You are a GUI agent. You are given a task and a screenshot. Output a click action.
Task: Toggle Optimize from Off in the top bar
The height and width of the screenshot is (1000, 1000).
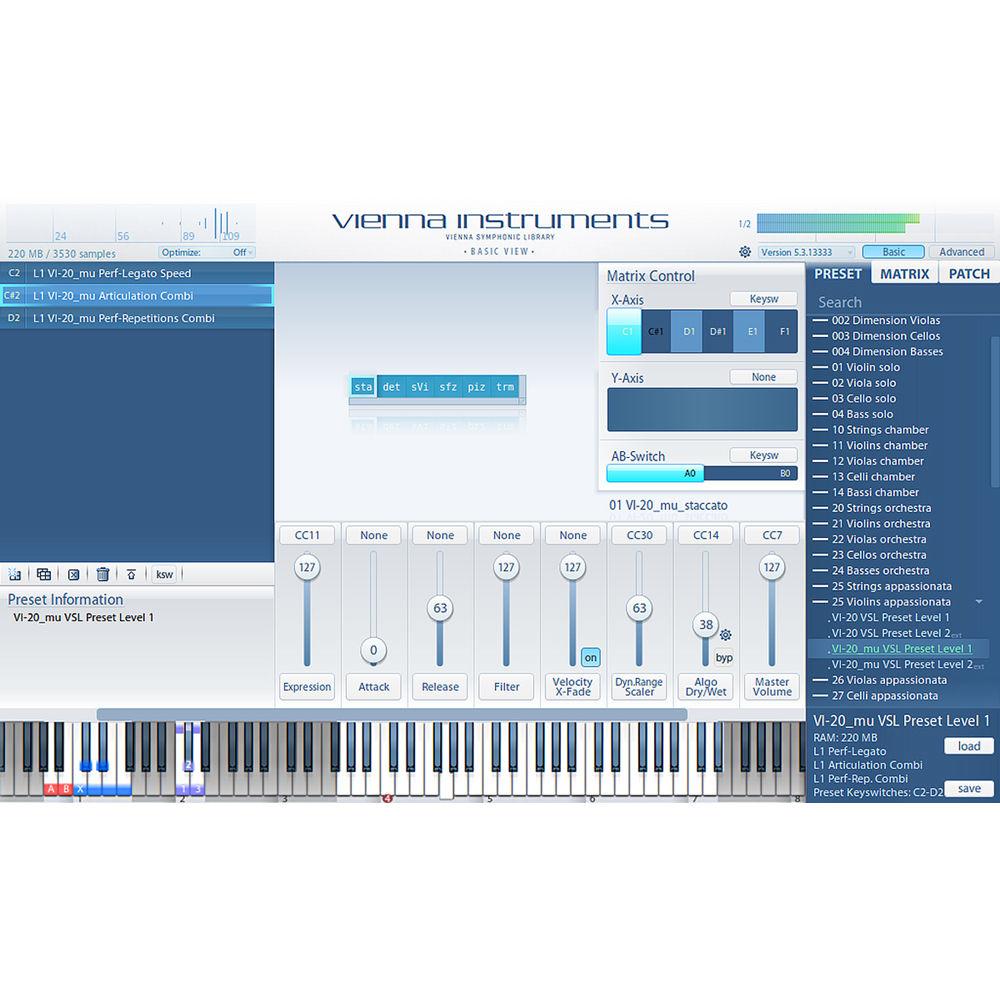[239, 252]
